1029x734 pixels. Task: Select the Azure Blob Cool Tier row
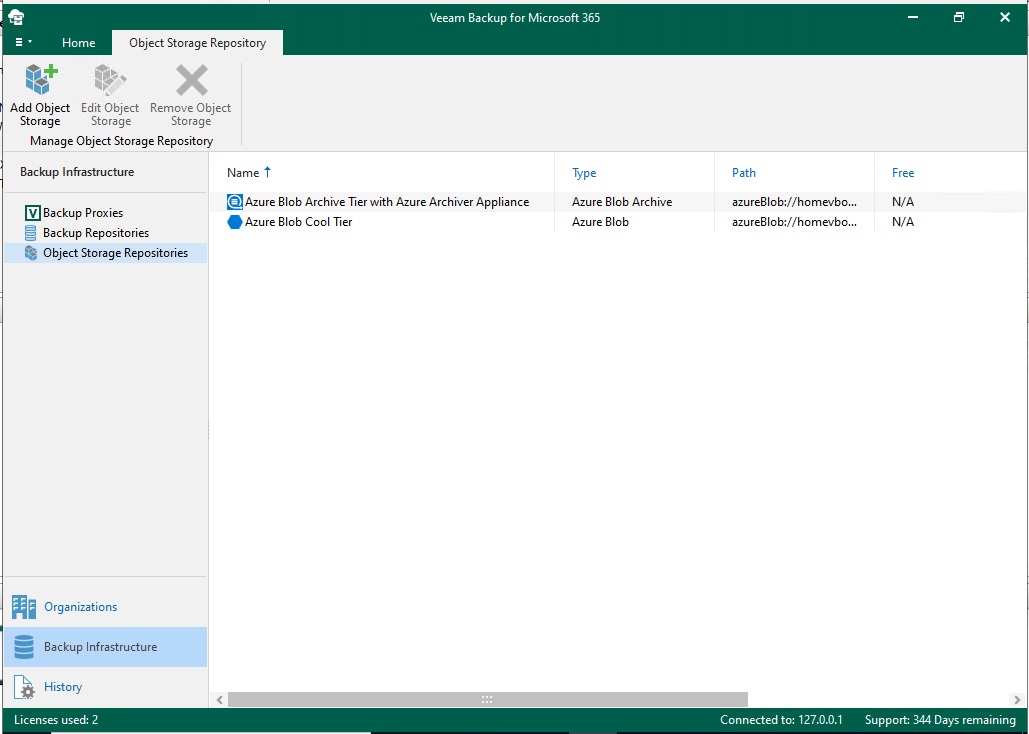617,222
